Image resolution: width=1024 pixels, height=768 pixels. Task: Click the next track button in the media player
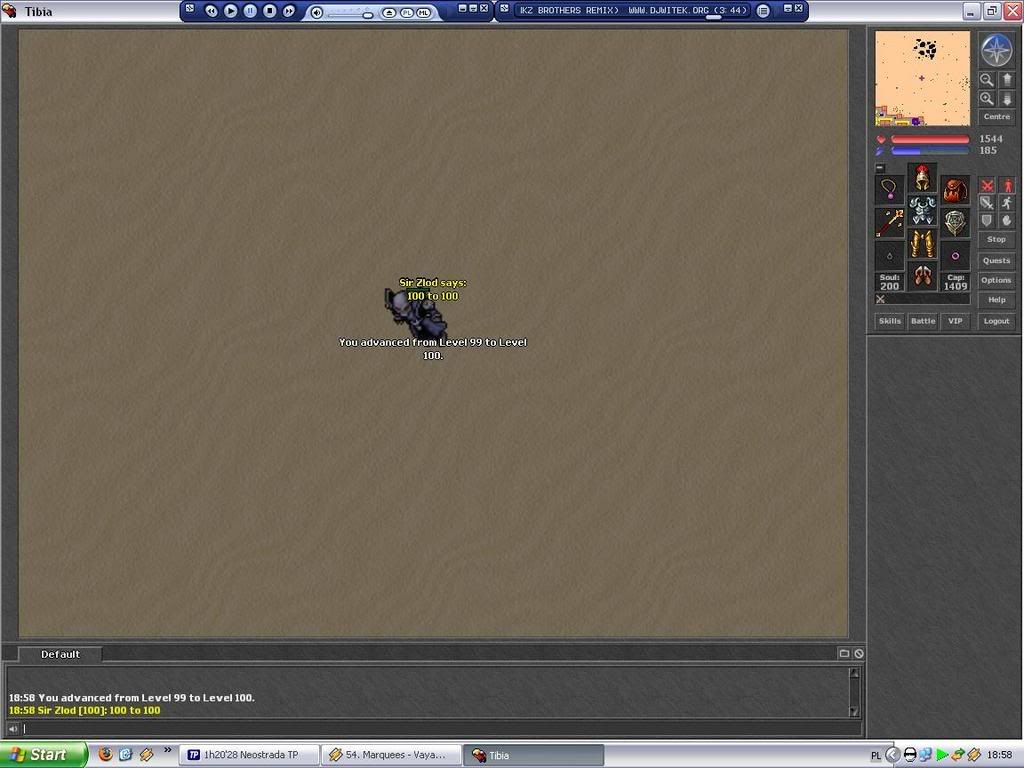[289, 11]
